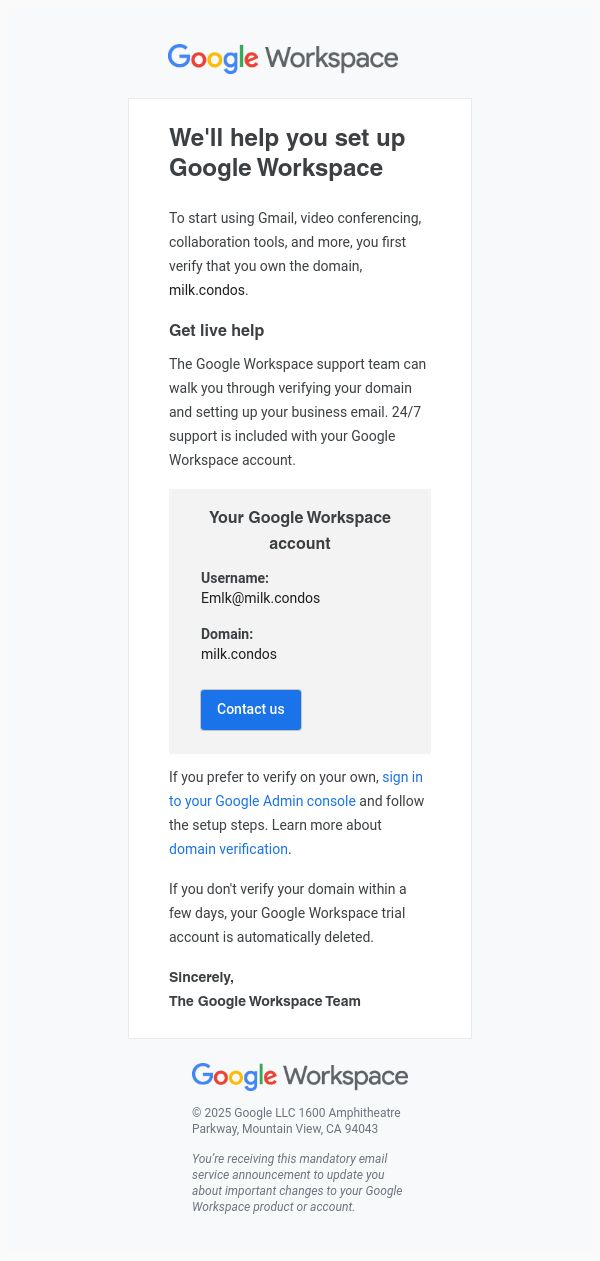Click the © 2025 Google LLC address text
Image resolution: width=600 pixels, height=1261 pixels.
click(x=296, y=1121)
